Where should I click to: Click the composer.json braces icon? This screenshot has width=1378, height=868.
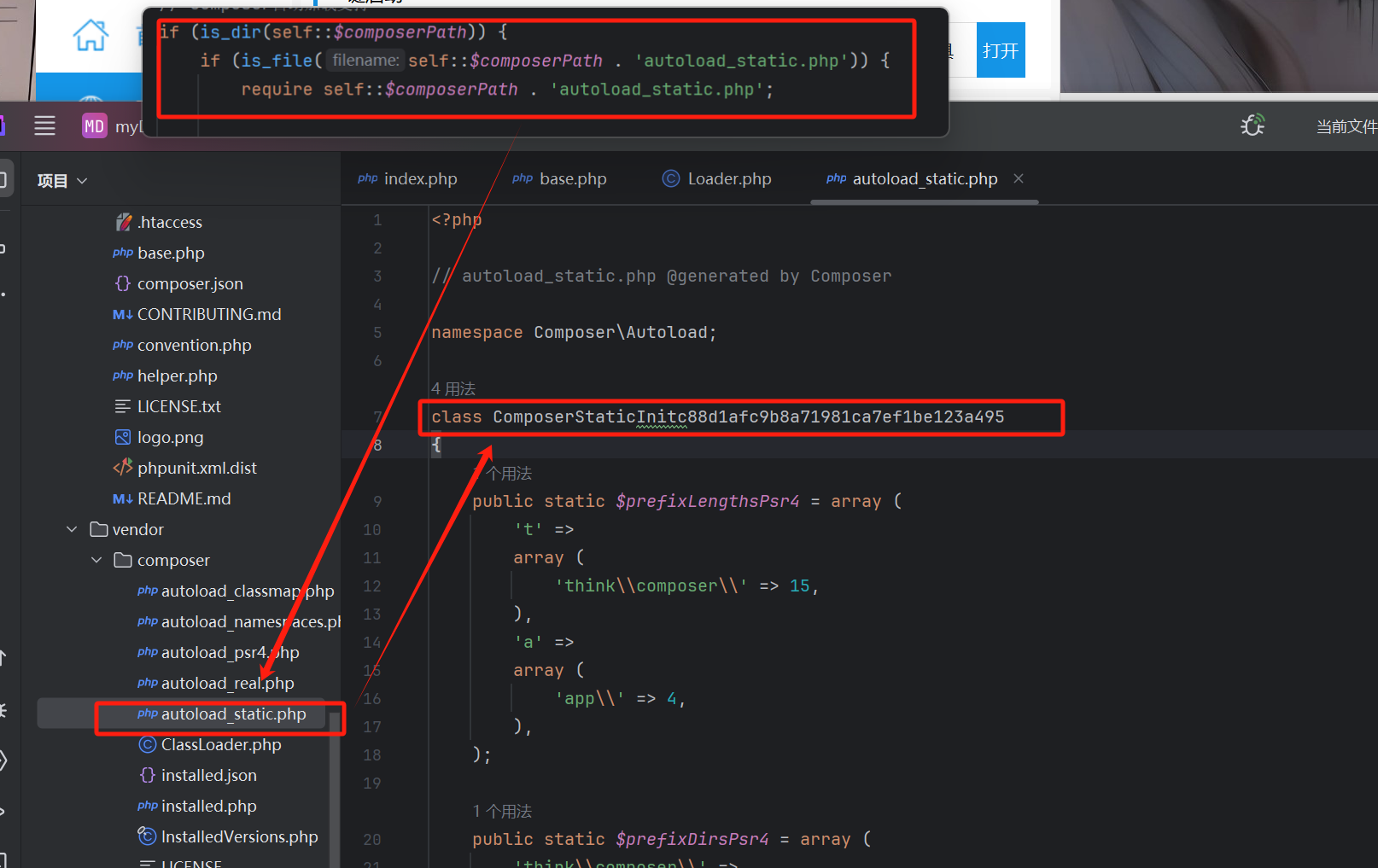[x=123, y=283]
